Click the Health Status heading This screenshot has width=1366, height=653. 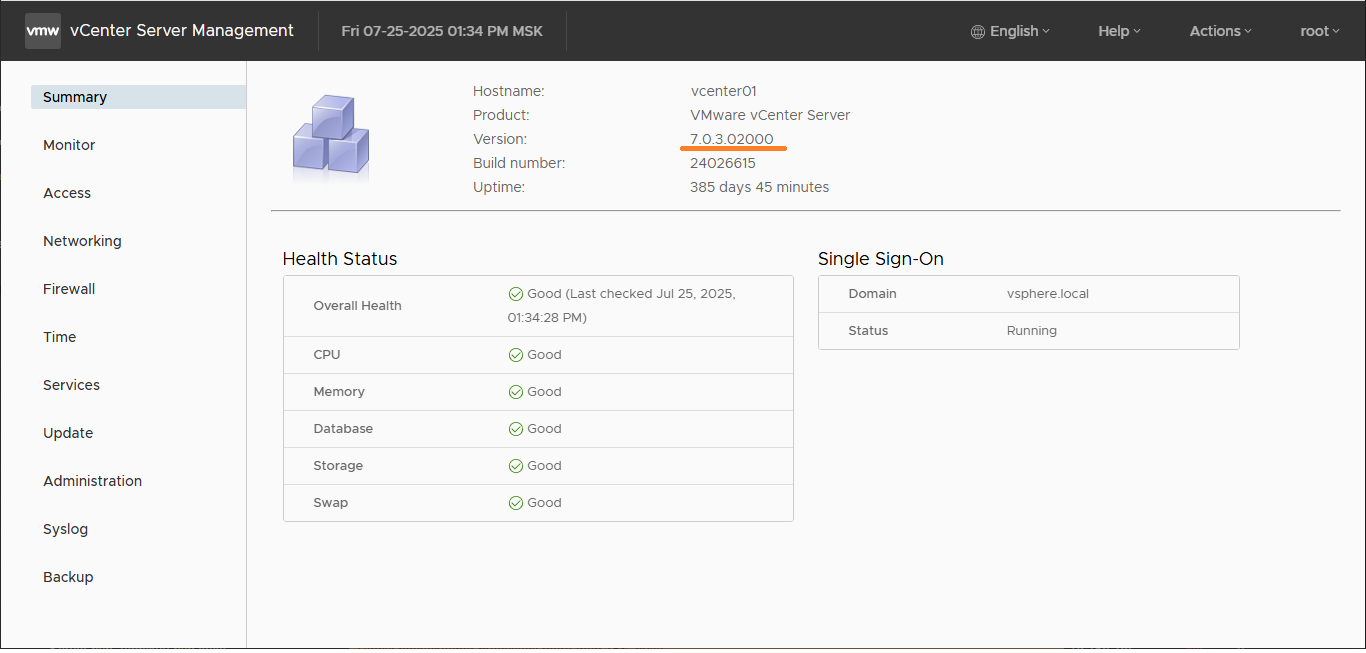click(x=340, y=259)
